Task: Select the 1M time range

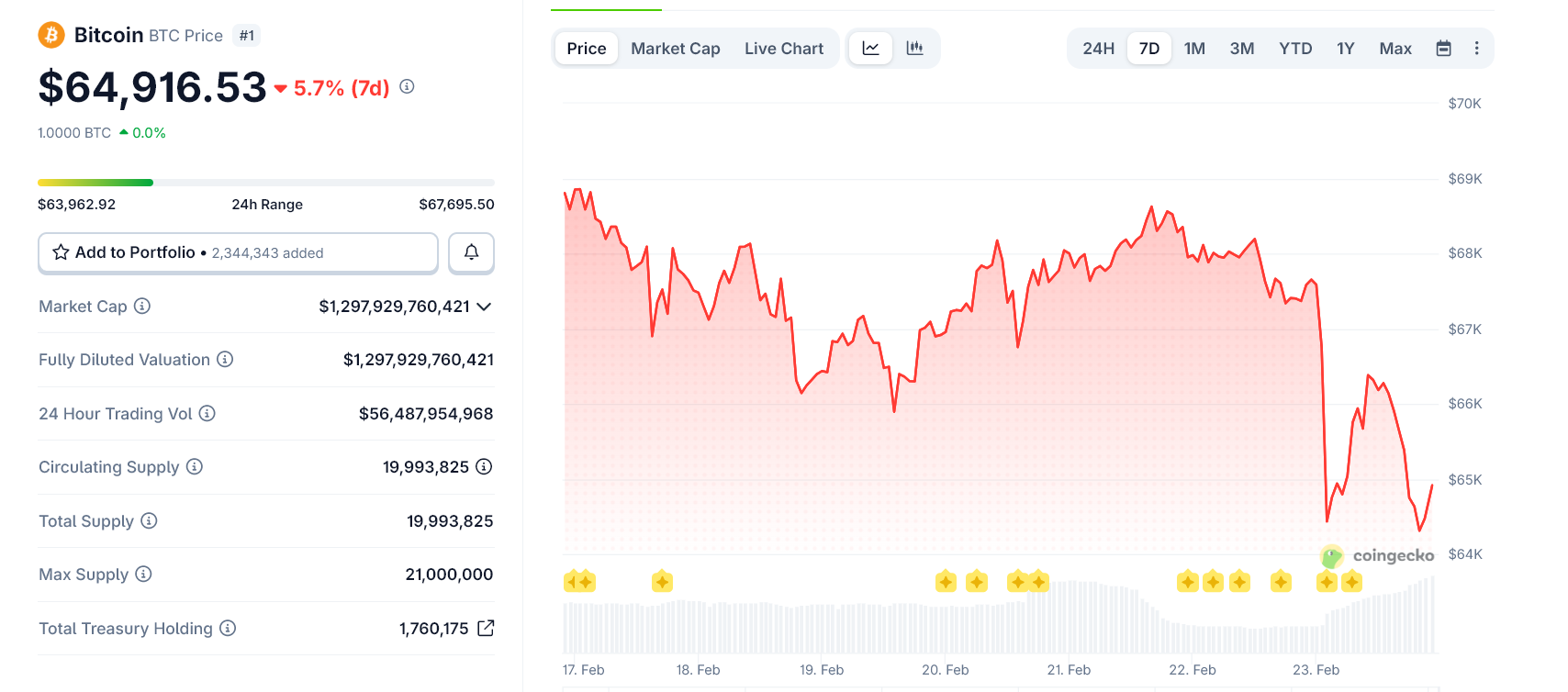Action: click(x=1194, y=49)
